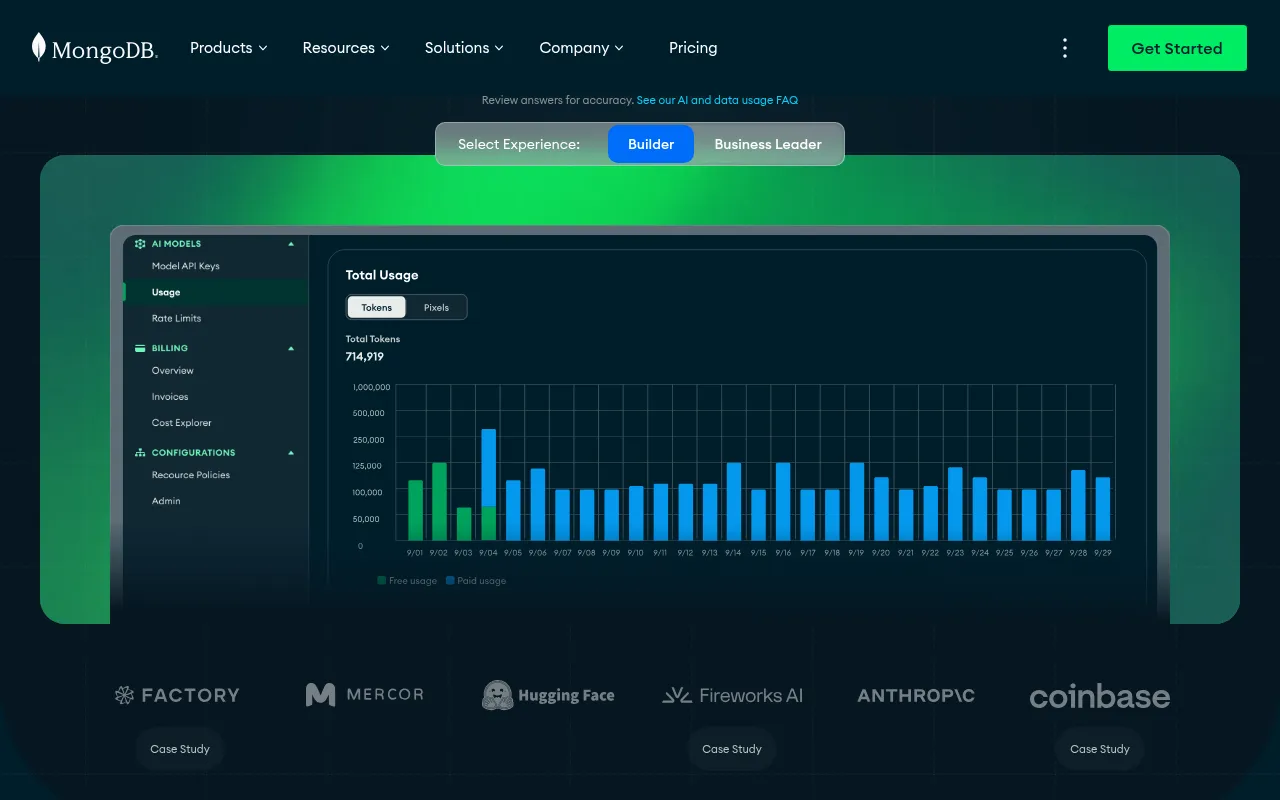Open the Pricing page
This screenshot has height=800, width=1280.
(693, 48)
